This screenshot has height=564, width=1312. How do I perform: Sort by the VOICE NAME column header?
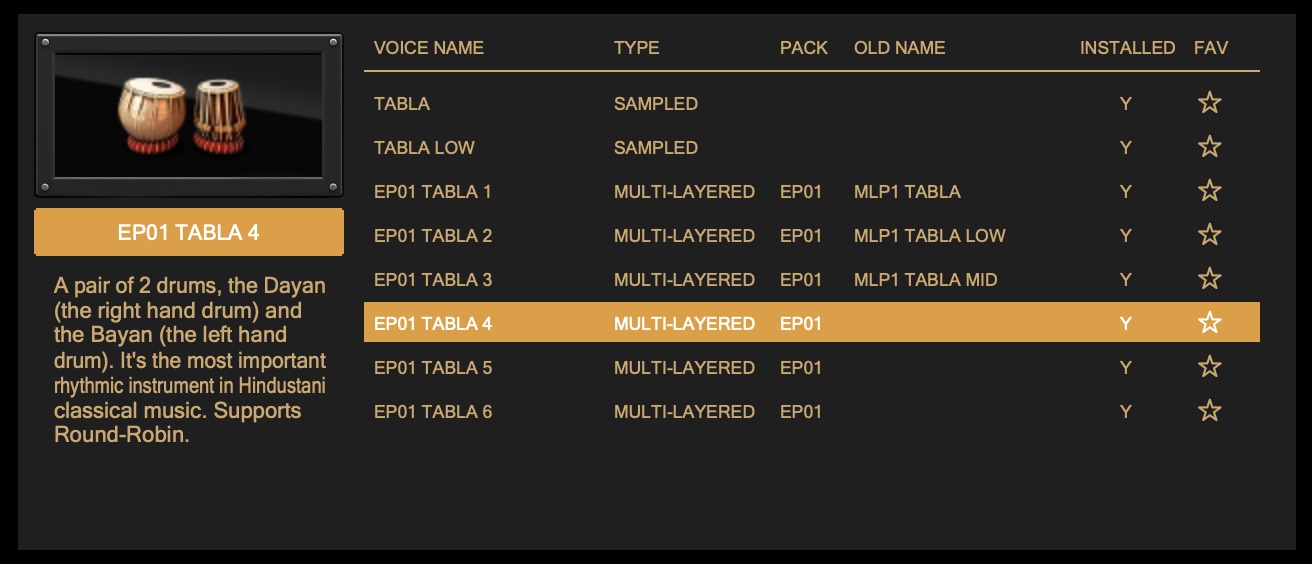coord(428,48)
